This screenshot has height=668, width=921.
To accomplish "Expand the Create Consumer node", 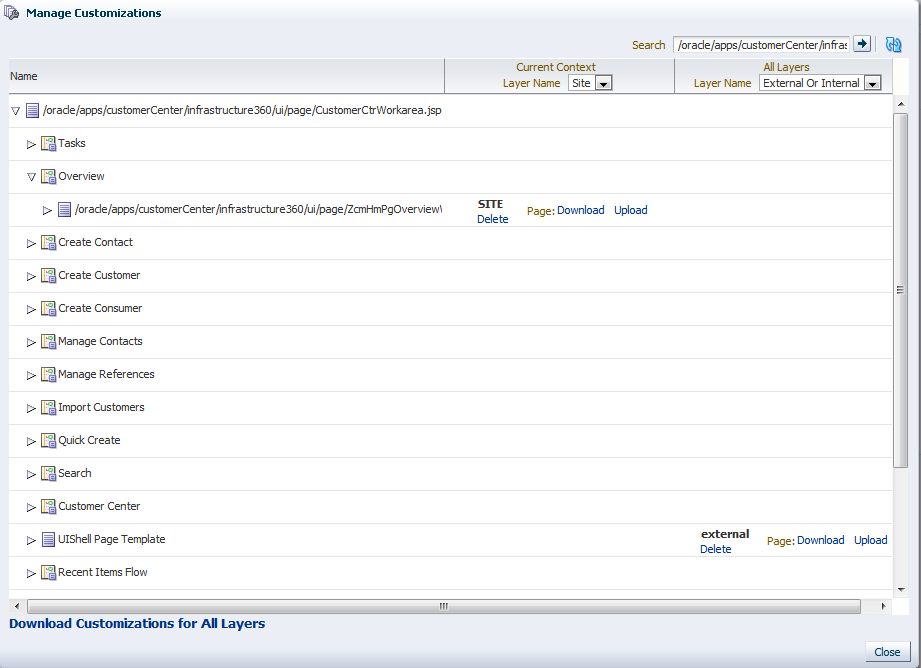I will (x=31, y=308).
